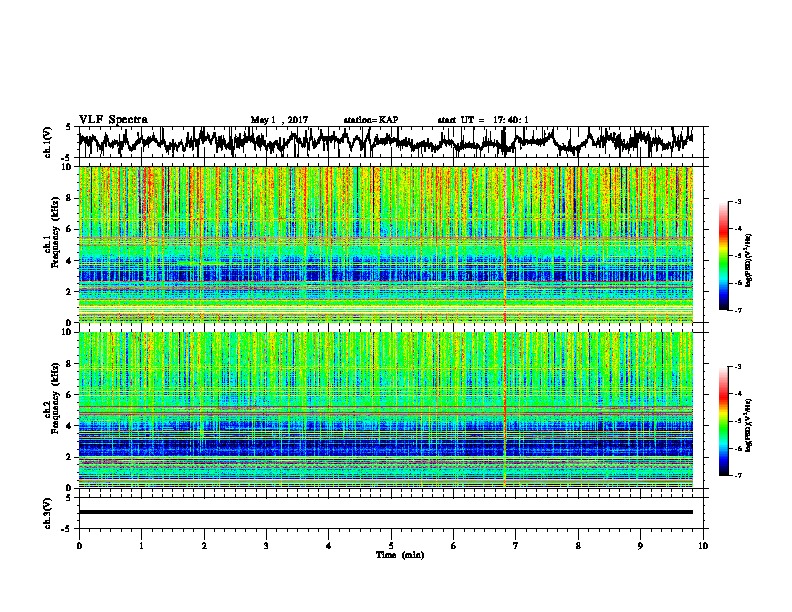
Task: Click the '10' frequency tick of ch.2 spectrogram
Action: pos(68,332)
